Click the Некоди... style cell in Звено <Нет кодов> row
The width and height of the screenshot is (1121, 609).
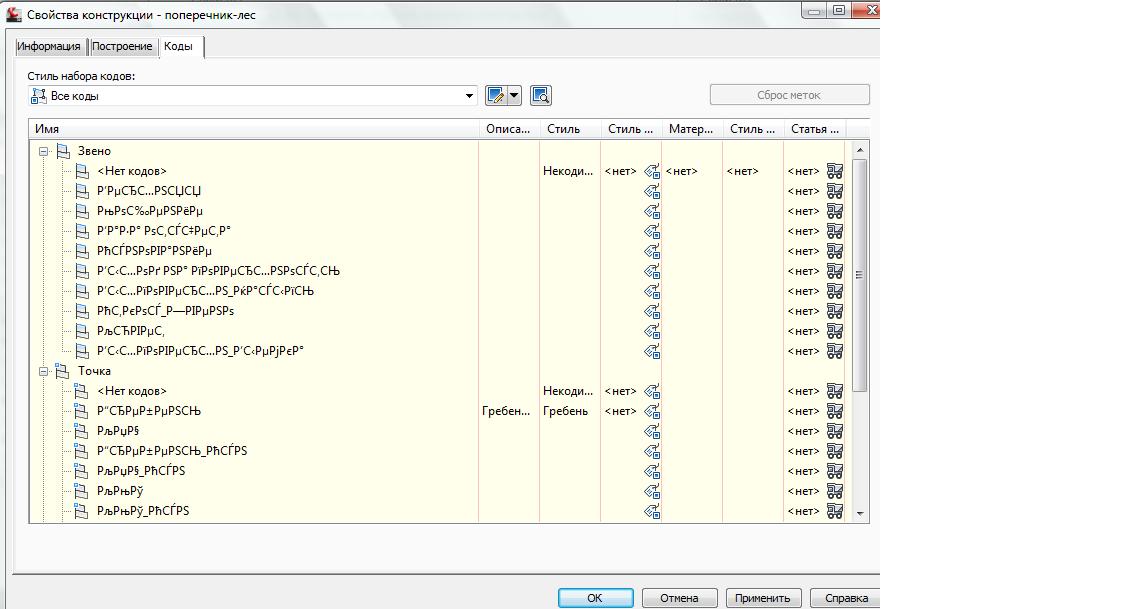point(568,172)
